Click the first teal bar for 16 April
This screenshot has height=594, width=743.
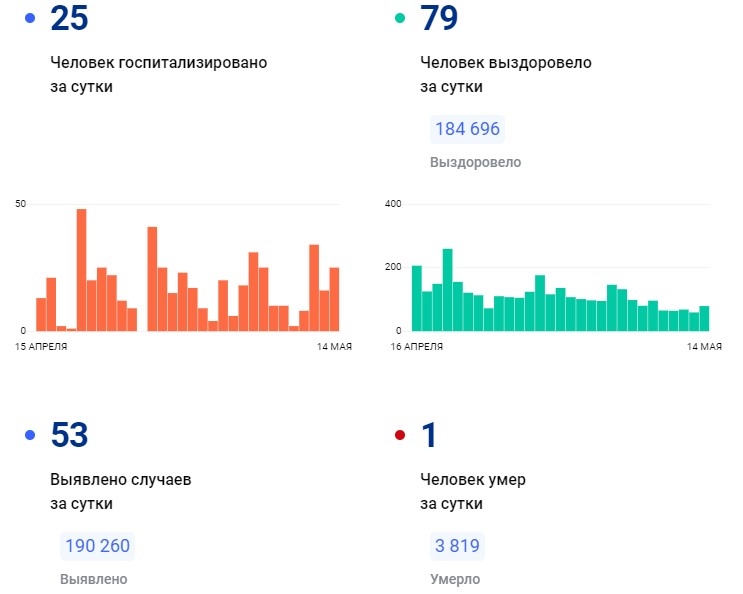(x=417, y=298)
